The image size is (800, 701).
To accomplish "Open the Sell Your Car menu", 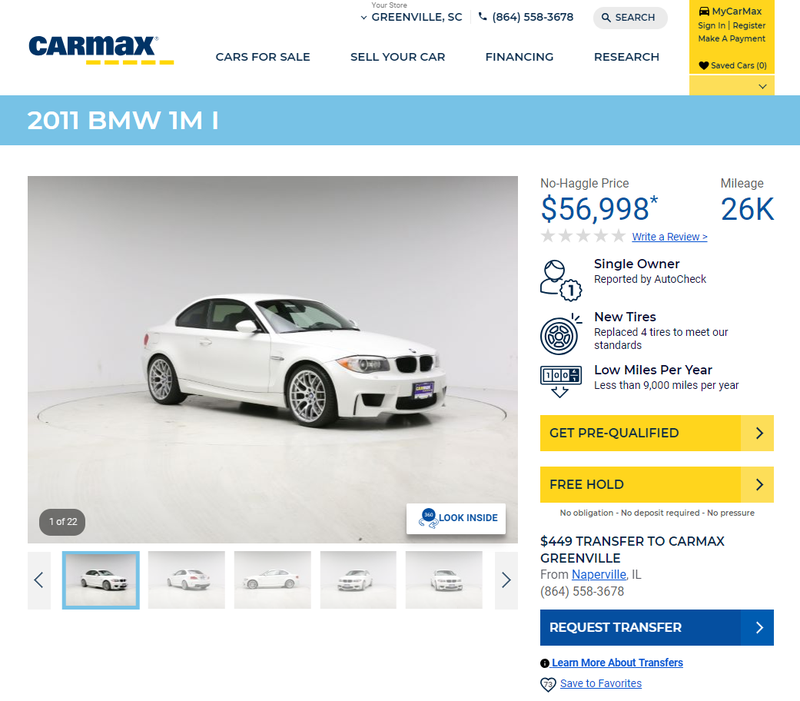I will 397,57.
